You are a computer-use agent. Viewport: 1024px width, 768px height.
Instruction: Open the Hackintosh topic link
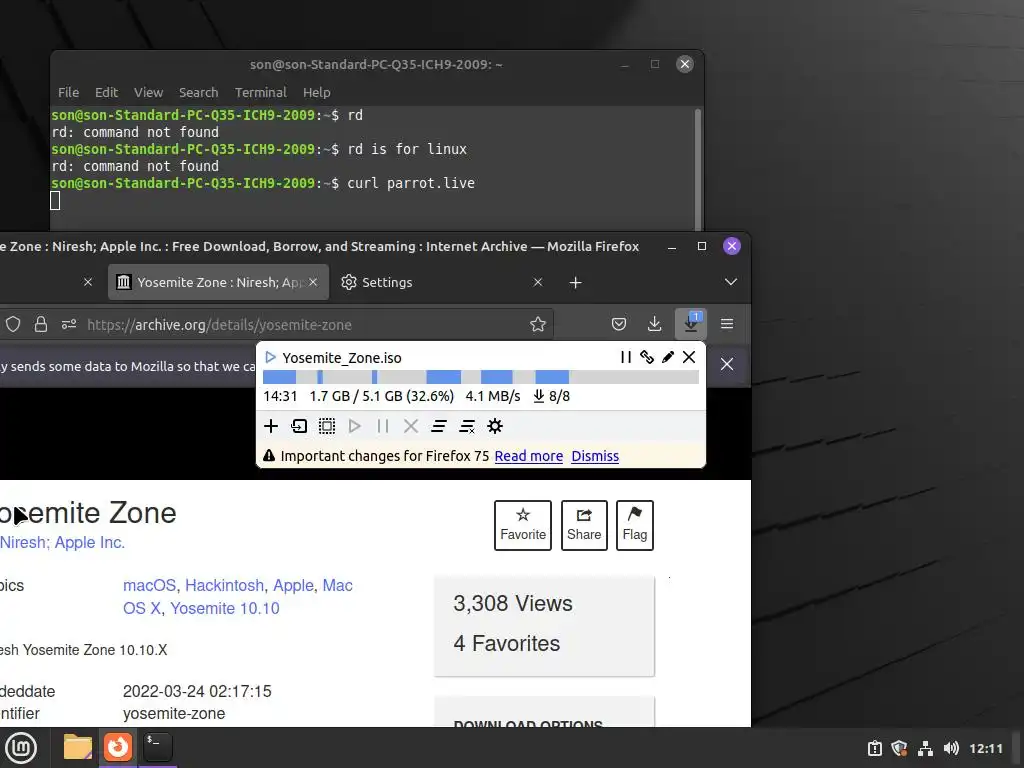[x=225, y=585]
